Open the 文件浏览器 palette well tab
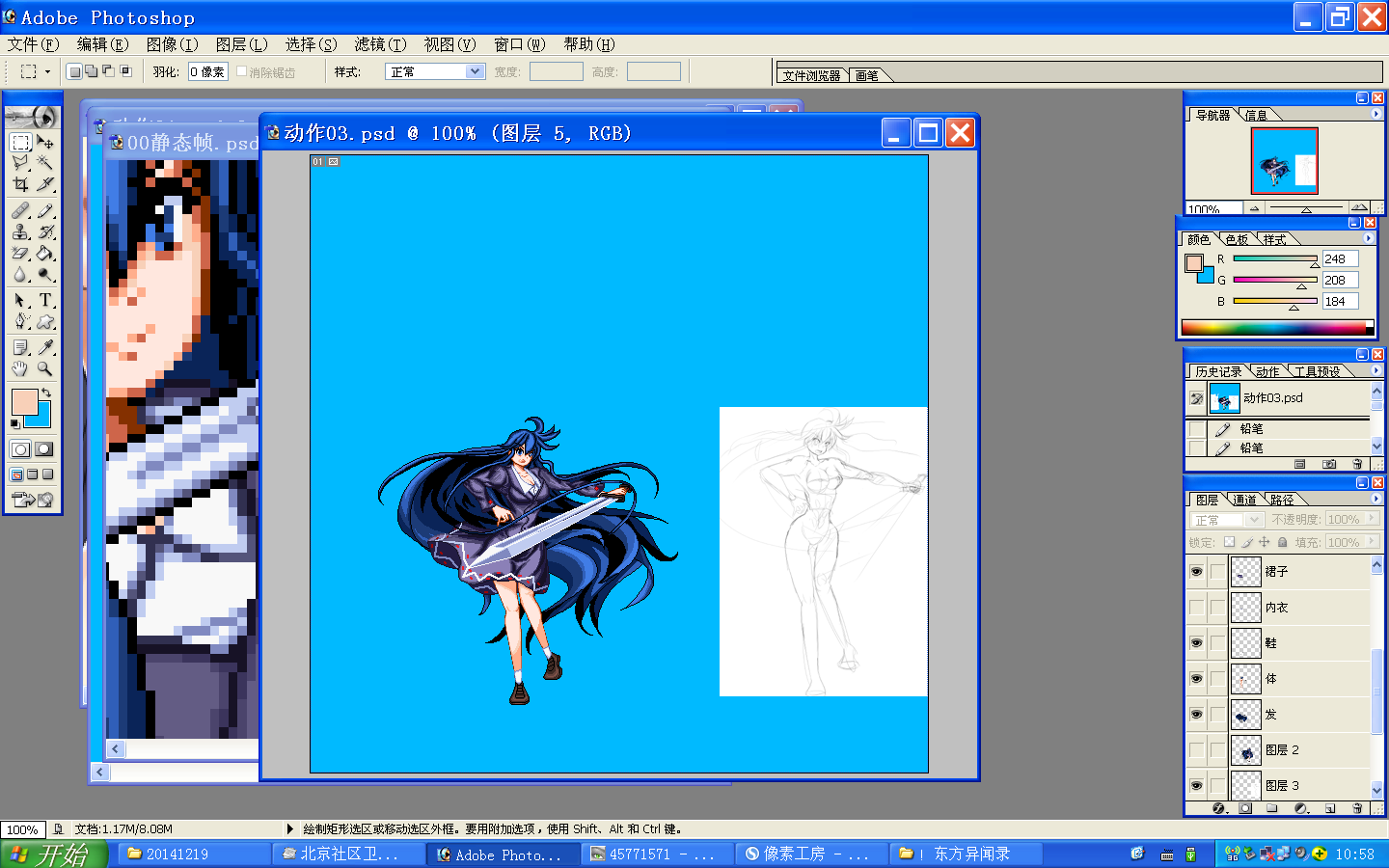1389x868 pixels. pyautogui.click(x=811, y=75)
